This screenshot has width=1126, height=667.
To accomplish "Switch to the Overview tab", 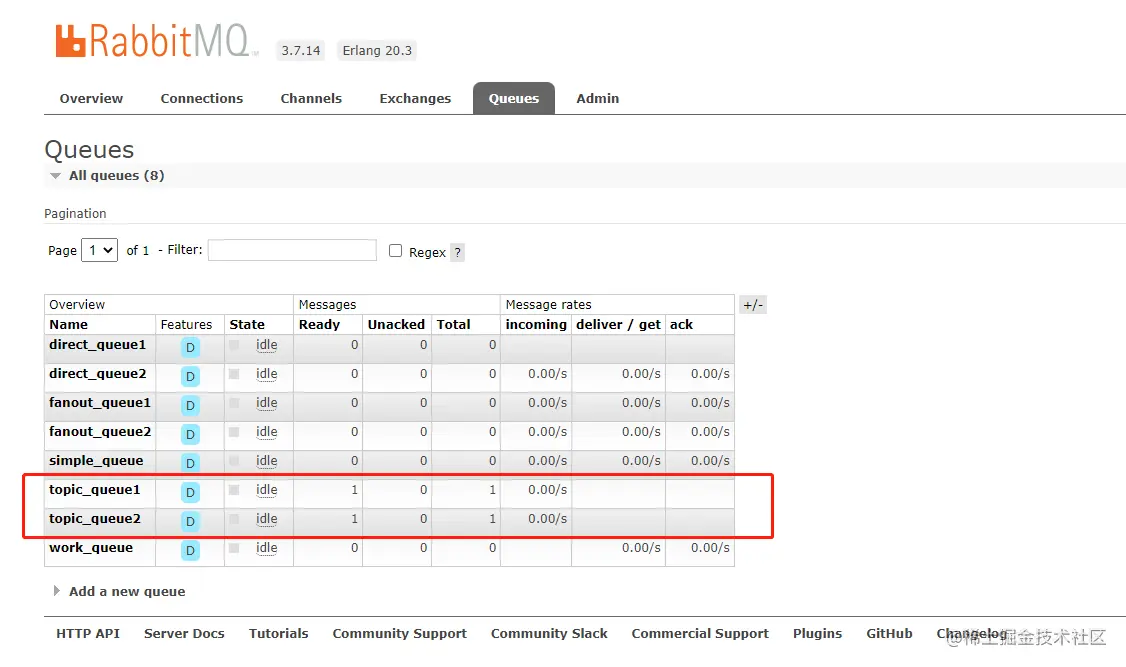I will tap(91, 98).
